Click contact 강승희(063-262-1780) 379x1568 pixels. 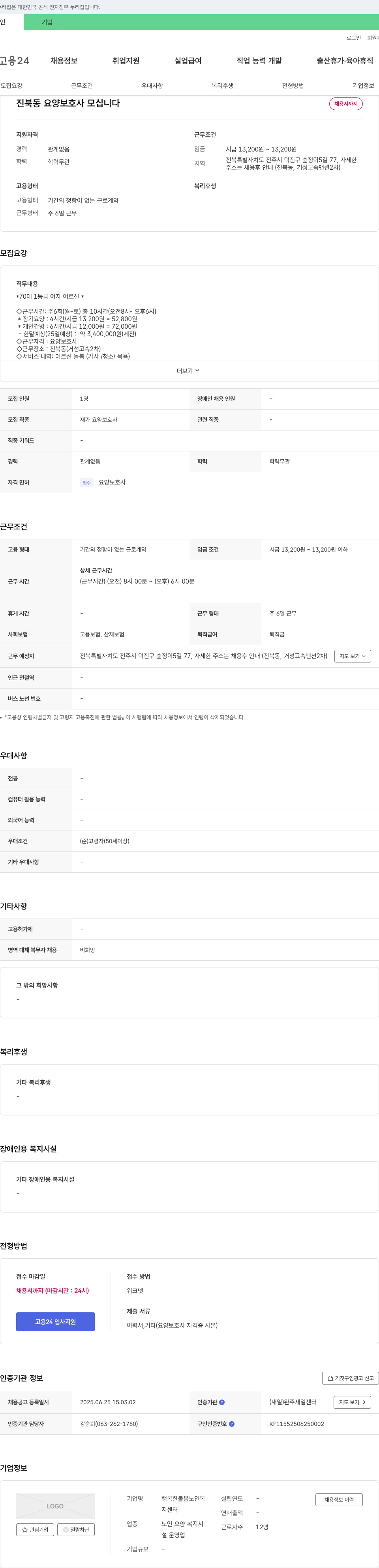point(109,1424)
